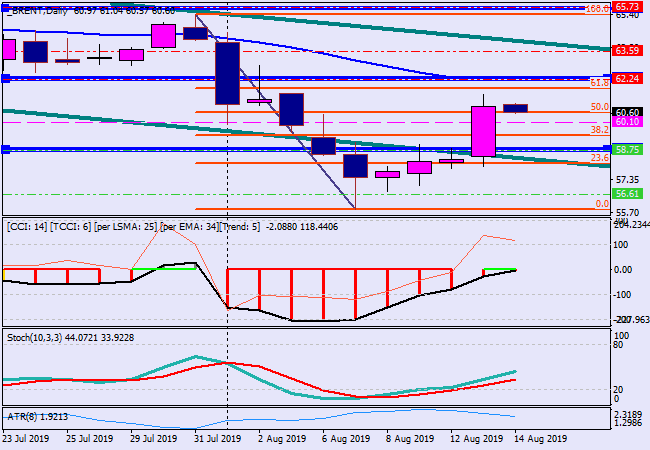Click the 62.24 blue price label
Screen dimensions: 650x450
[627, 78]
